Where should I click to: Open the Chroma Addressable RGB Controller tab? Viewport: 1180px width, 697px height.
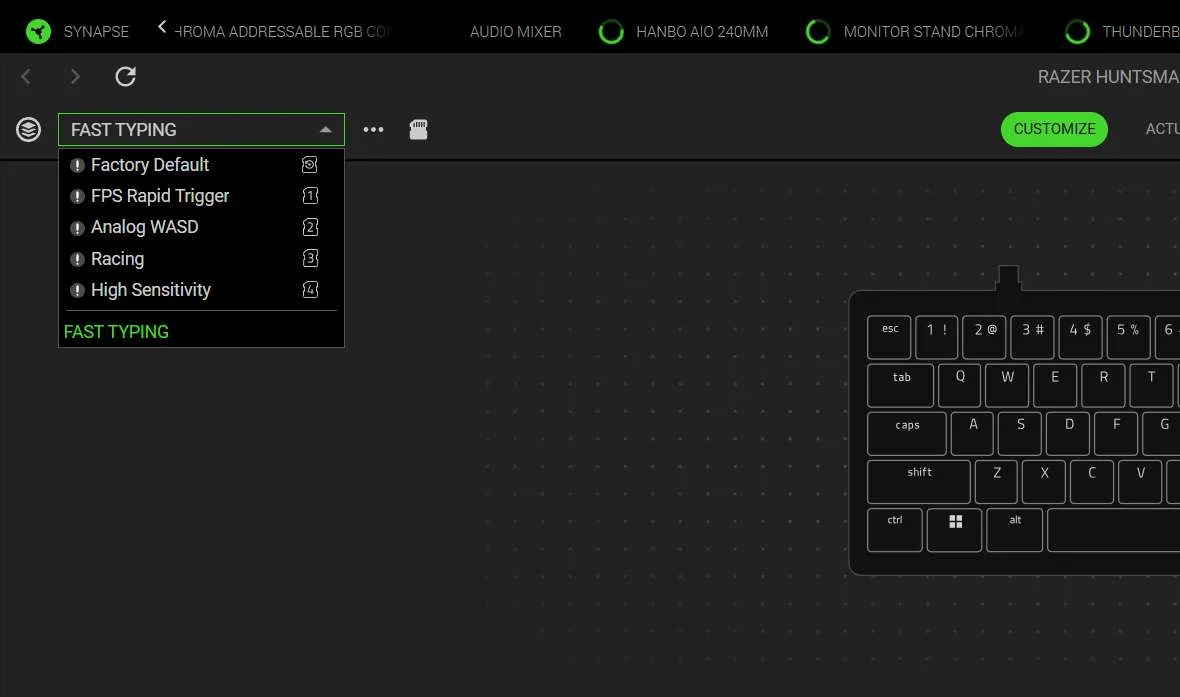[282, 32]
